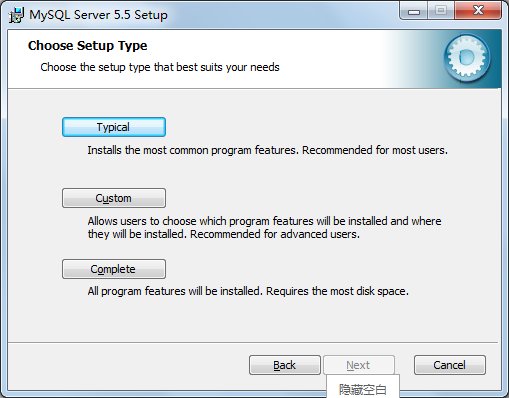Click the separator line above the Back button
Screen dimensions: 509x398
click(x=253, y=342)
